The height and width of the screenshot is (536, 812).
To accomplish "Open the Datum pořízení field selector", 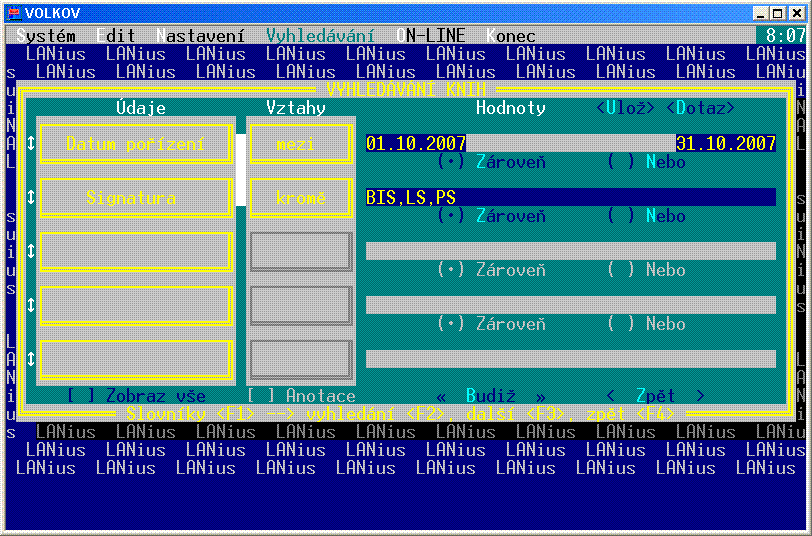I will [136, 143].
